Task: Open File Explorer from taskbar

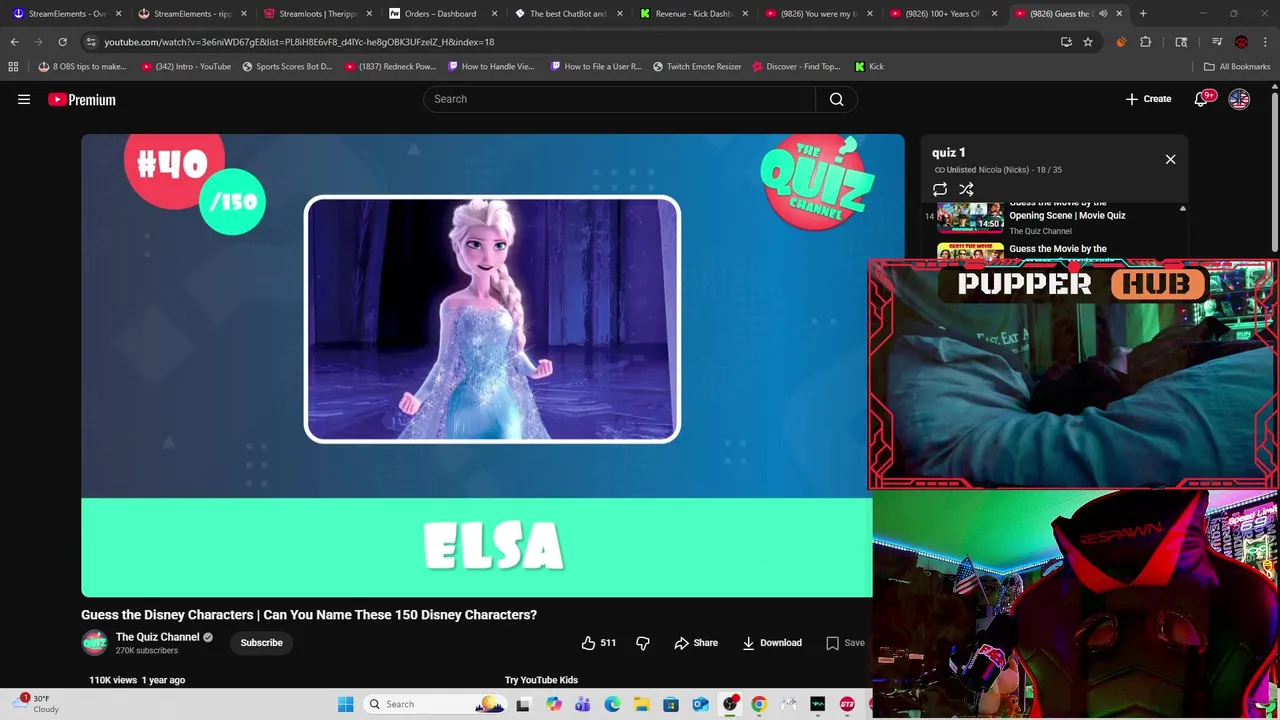Action: pyautogui.click(x=642, y=704)
